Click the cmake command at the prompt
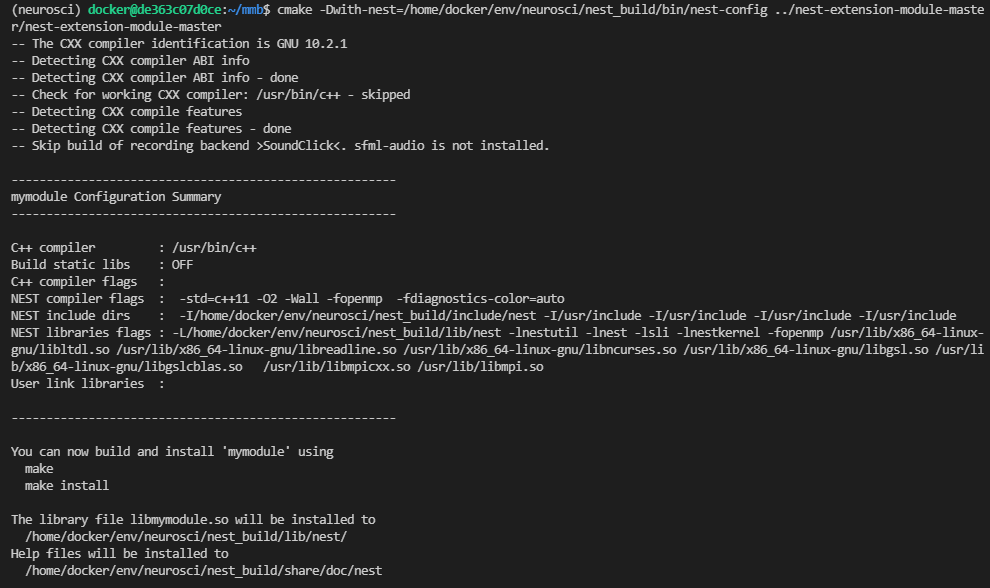990x588 pixels. [294, 9]
